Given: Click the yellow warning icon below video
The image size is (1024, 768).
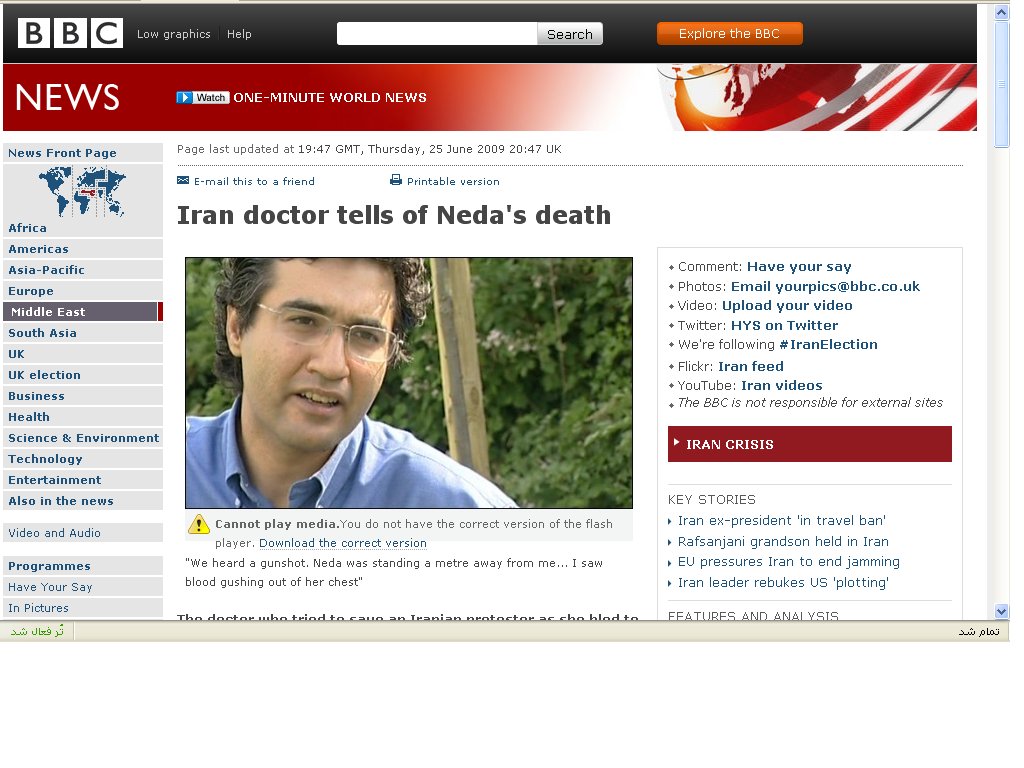Looking at the screenshot, I should [199, 525].
